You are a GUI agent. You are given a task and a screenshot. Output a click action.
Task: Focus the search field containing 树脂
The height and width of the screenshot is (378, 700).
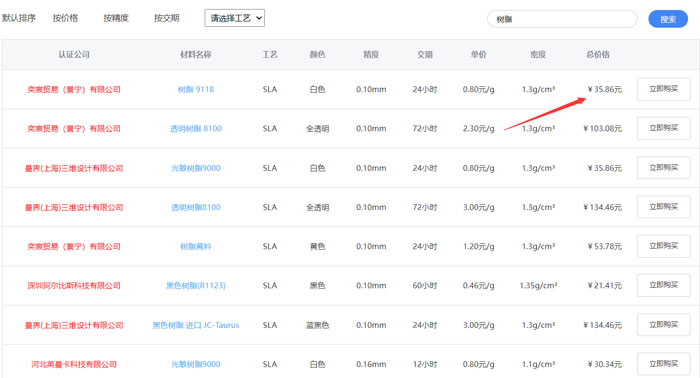click(x=562, y=19)
